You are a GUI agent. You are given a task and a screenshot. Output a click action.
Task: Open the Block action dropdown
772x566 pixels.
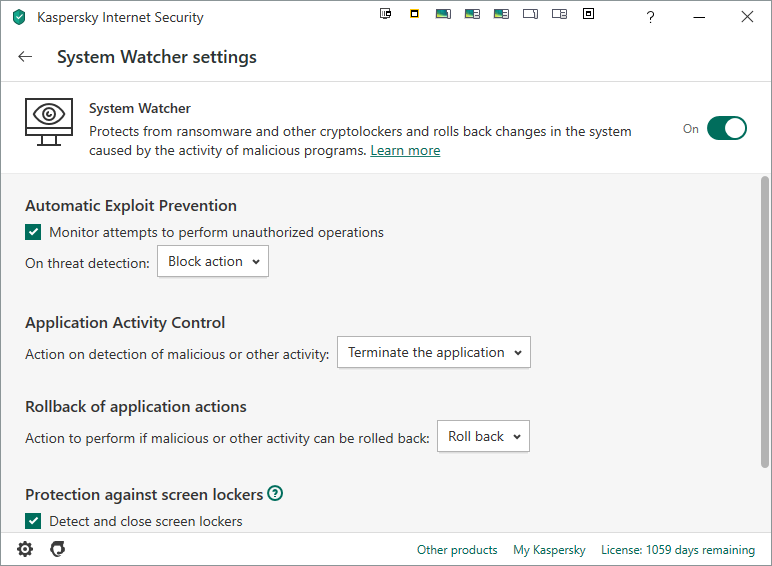click(x=213, y=261)
